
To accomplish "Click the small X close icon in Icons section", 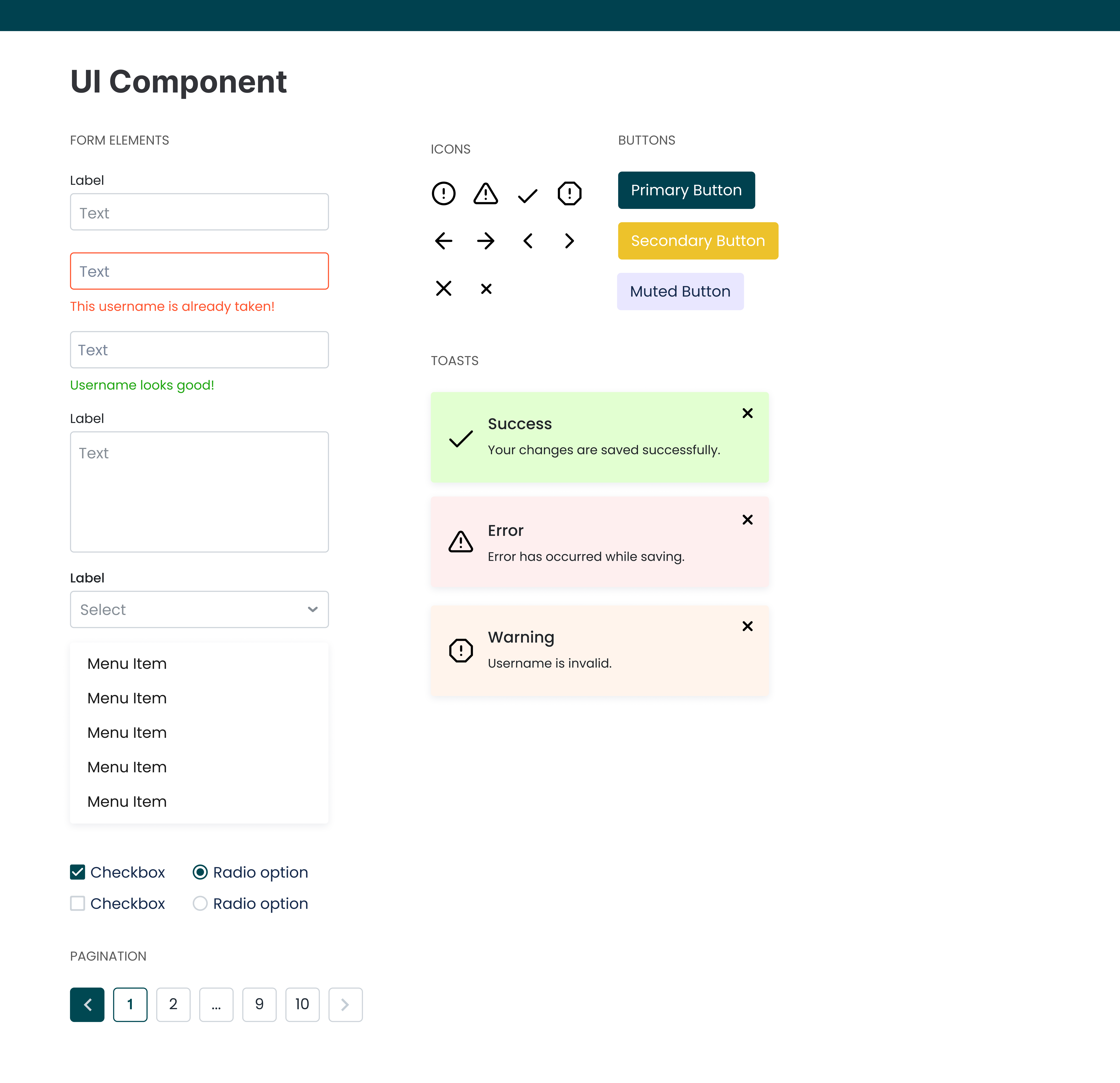I will [486, 289].
